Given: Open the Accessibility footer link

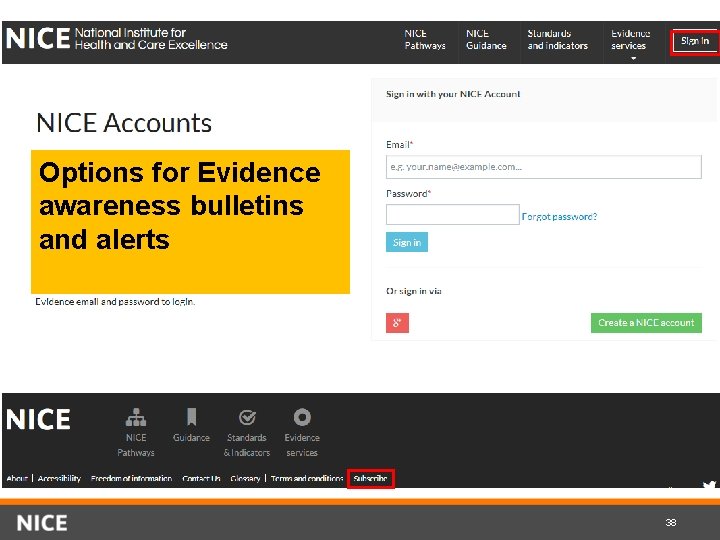Looking at the screenshot, I should pyautogui.click(x=59, y=478).
